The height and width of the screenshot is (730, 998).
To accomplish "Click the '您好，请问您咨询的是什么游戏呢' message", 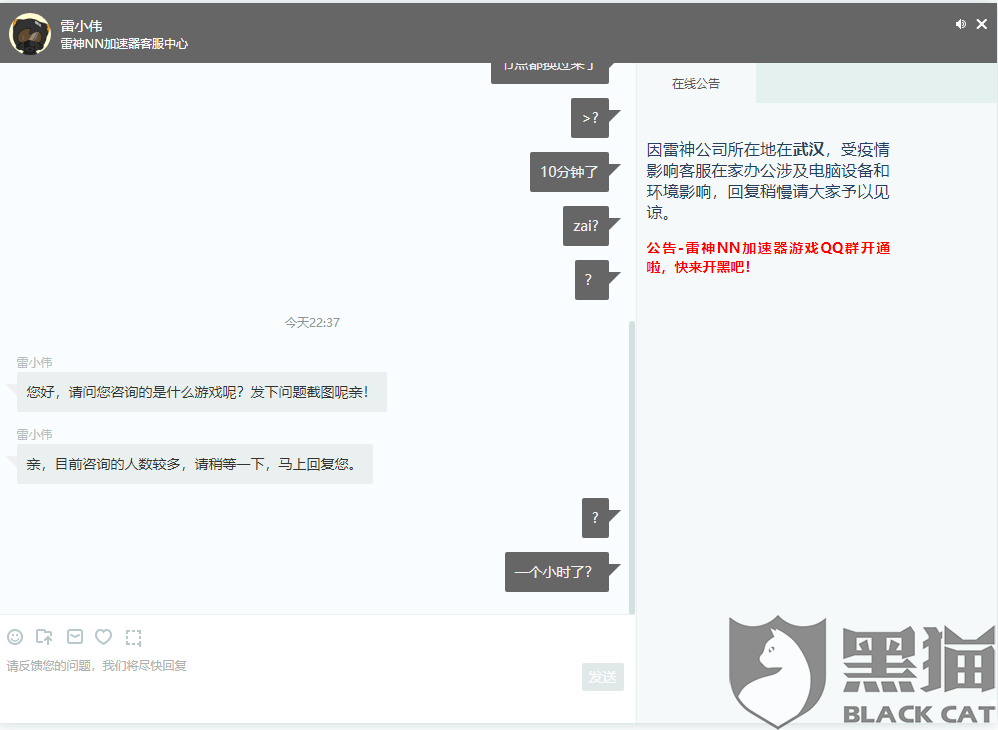I will [202, 392].
